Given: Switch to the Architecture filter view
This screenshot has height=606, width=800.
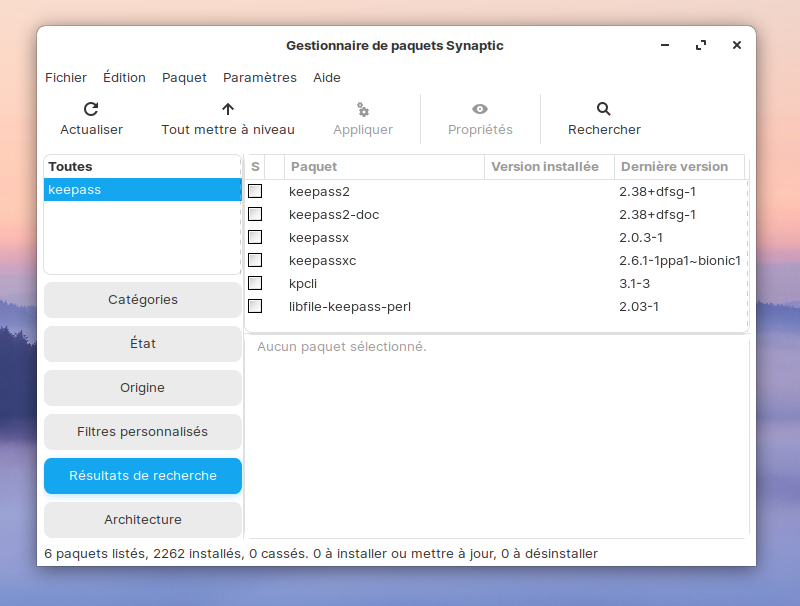Looking at the screenshot, I should pyautogui.click(x=143, y=520).
